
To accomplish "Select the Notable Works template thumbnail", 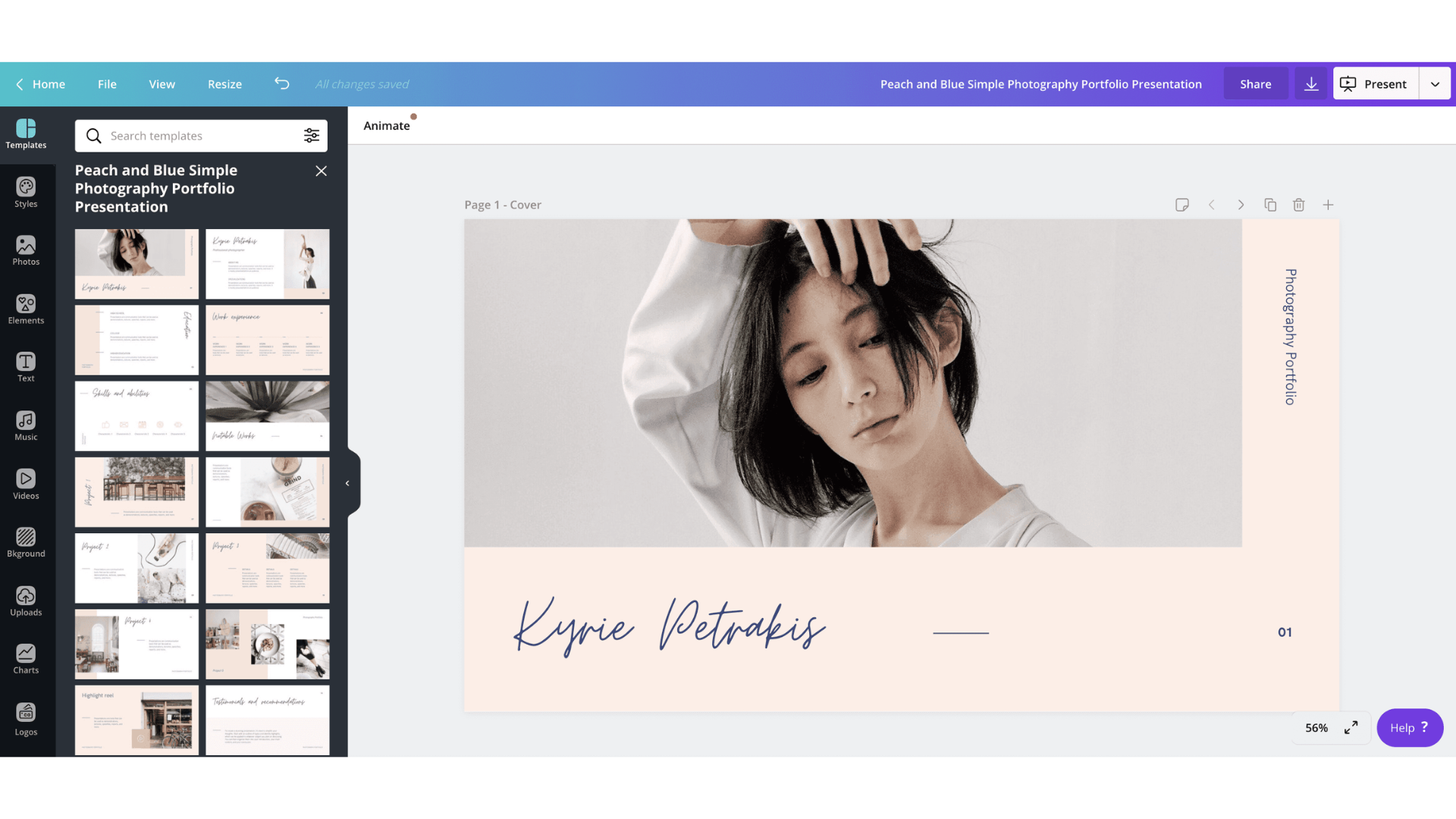I will click(268, 416).
